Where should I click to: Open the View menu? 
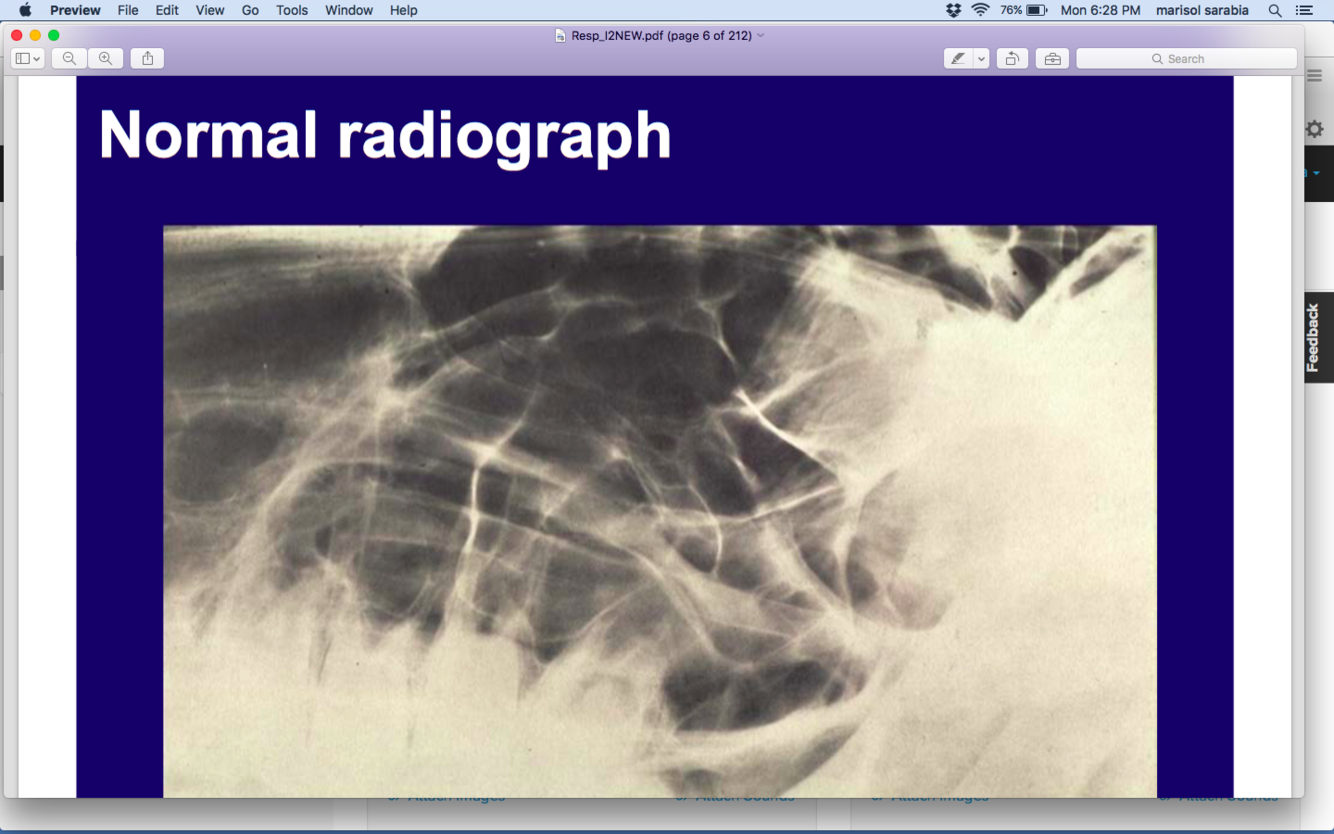point(210,10)
